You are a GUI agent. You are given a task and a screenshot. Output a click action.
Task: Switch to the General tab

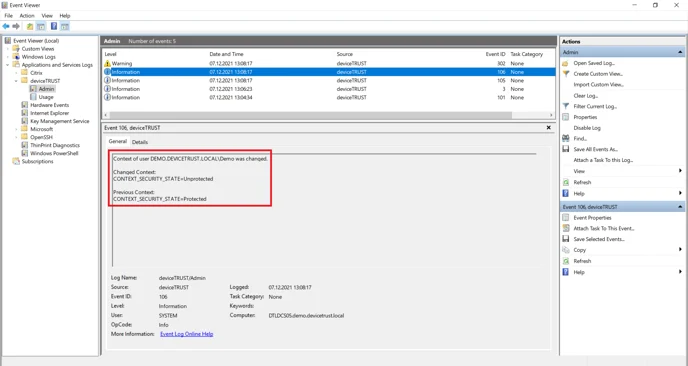pyautogui.click(x=118, y=141)
